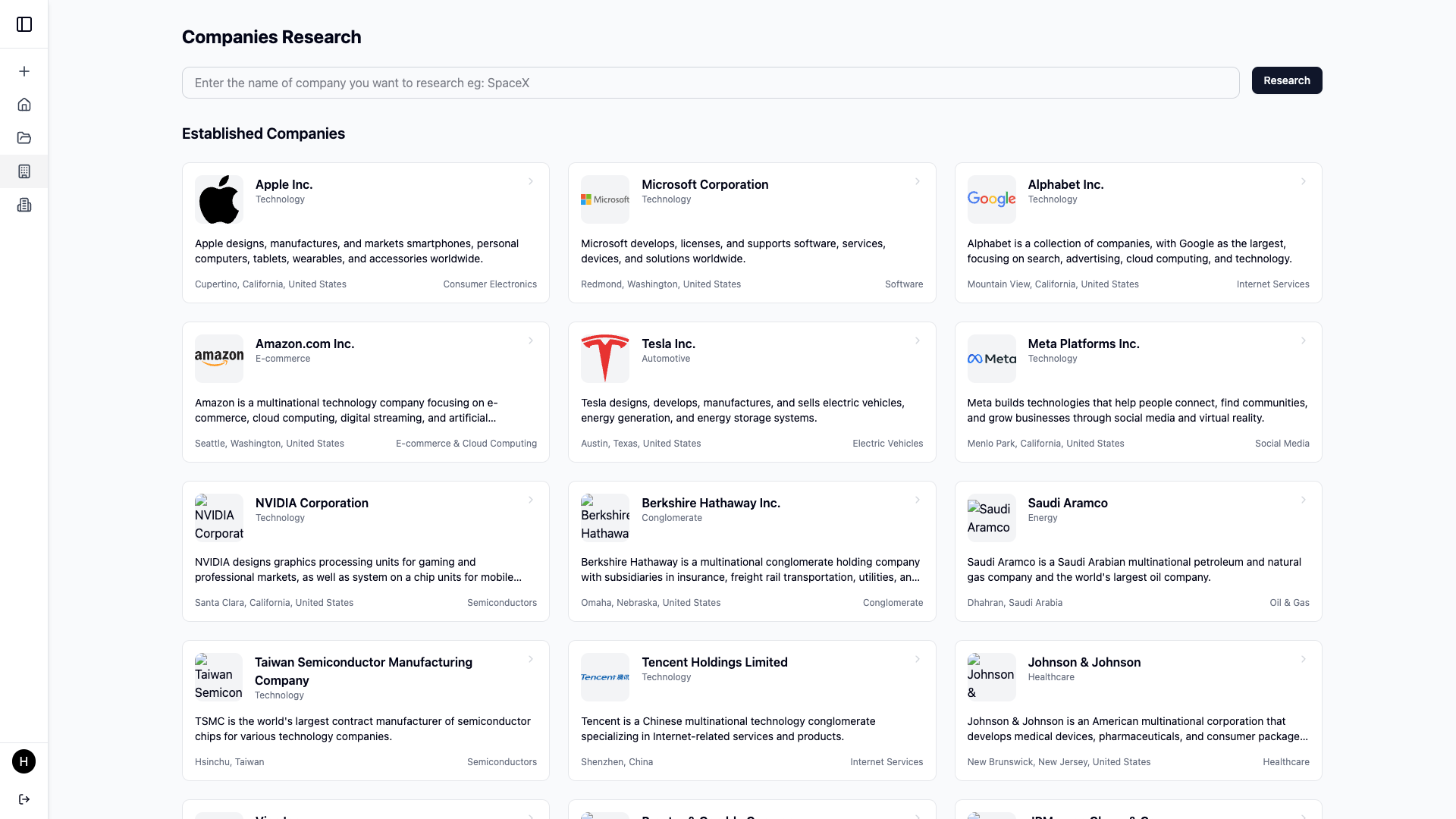The width and height of the screenshot is (1456, 819).
Task: Select the companies building icon in sidebar
Action: click(x=24, y=171)
